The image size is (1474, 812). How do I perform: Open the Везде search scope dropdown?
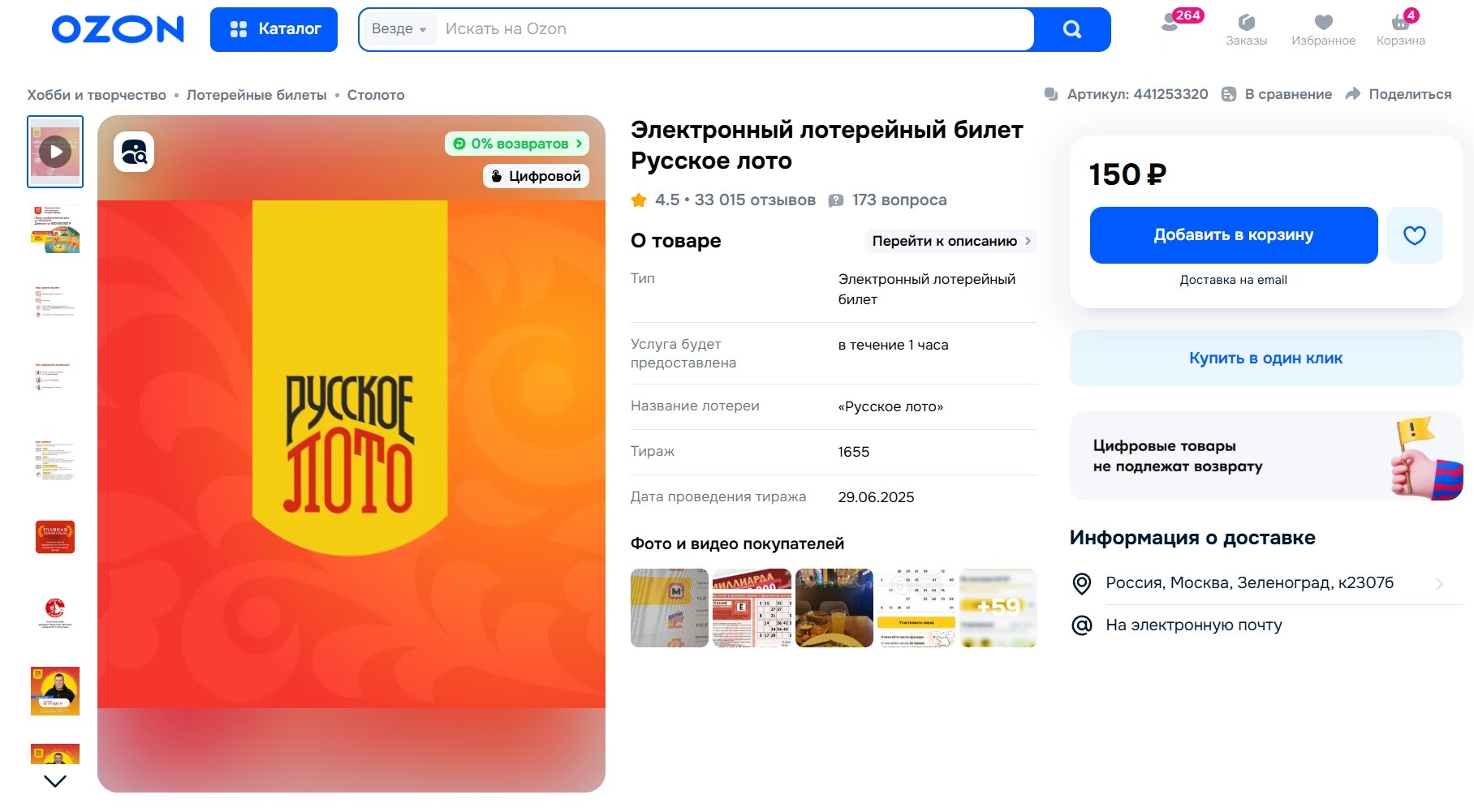397,28
